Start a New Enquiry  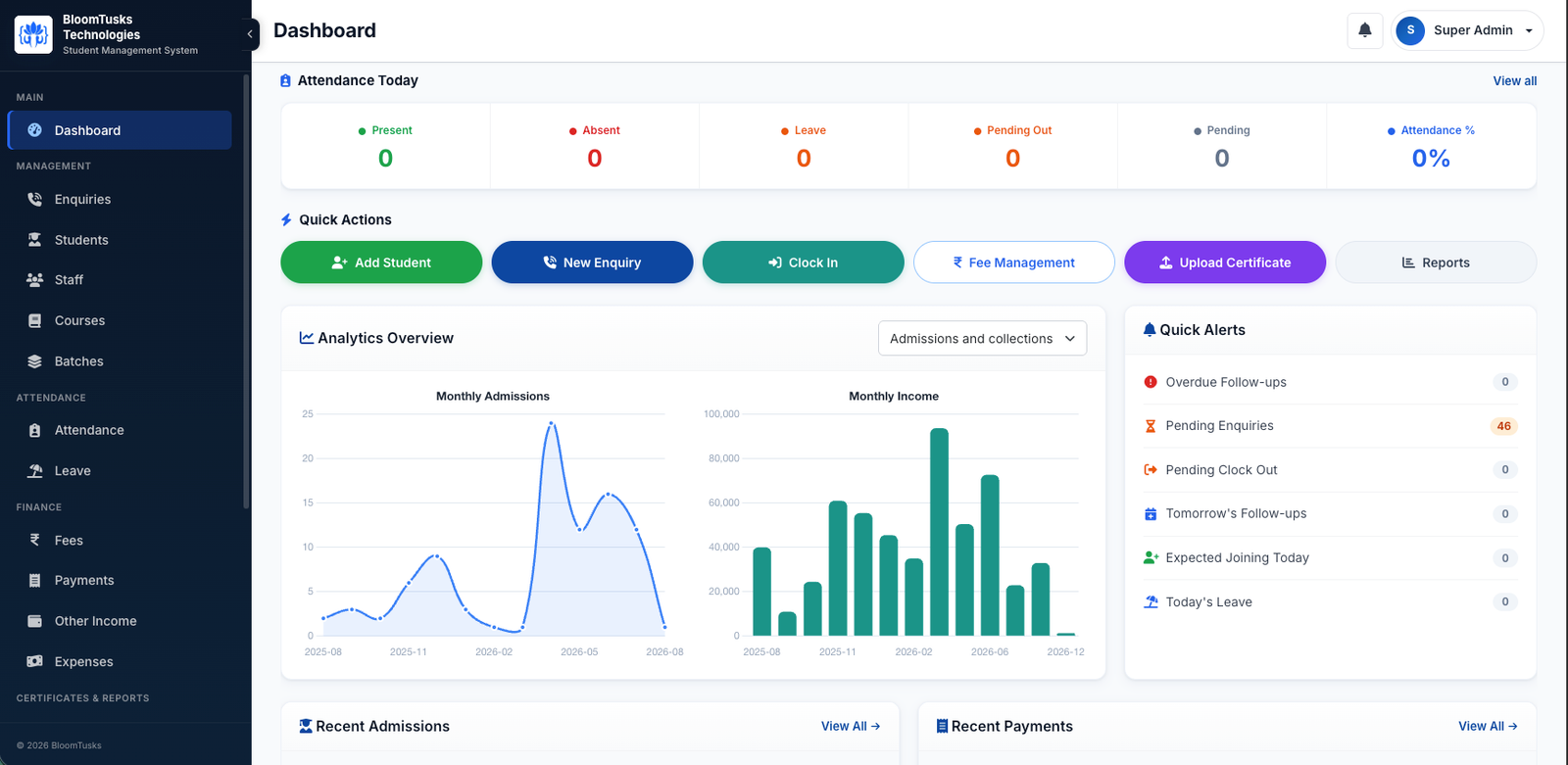point(592,263)
